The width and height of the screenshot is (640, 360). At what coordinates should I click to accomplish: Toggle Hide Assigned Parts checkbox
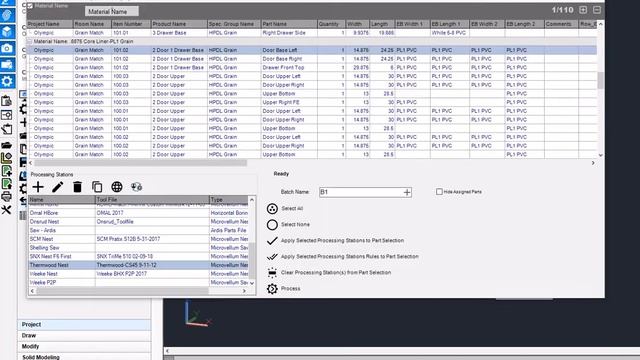pos(439,191)
